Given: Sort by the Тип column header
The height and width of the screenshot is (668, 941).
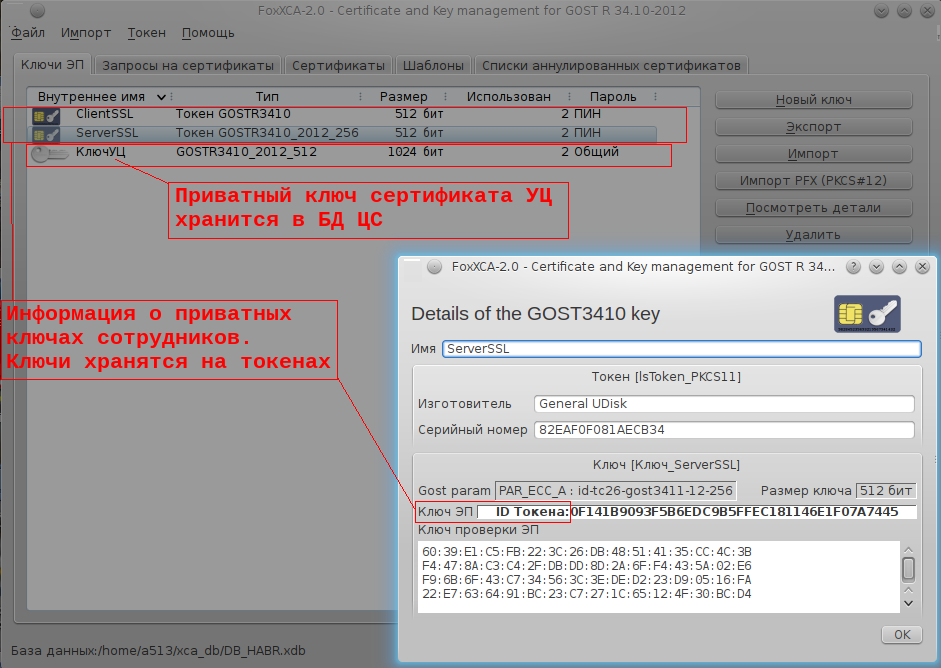Looking at the screenshot, I should (x=267, y=97).
